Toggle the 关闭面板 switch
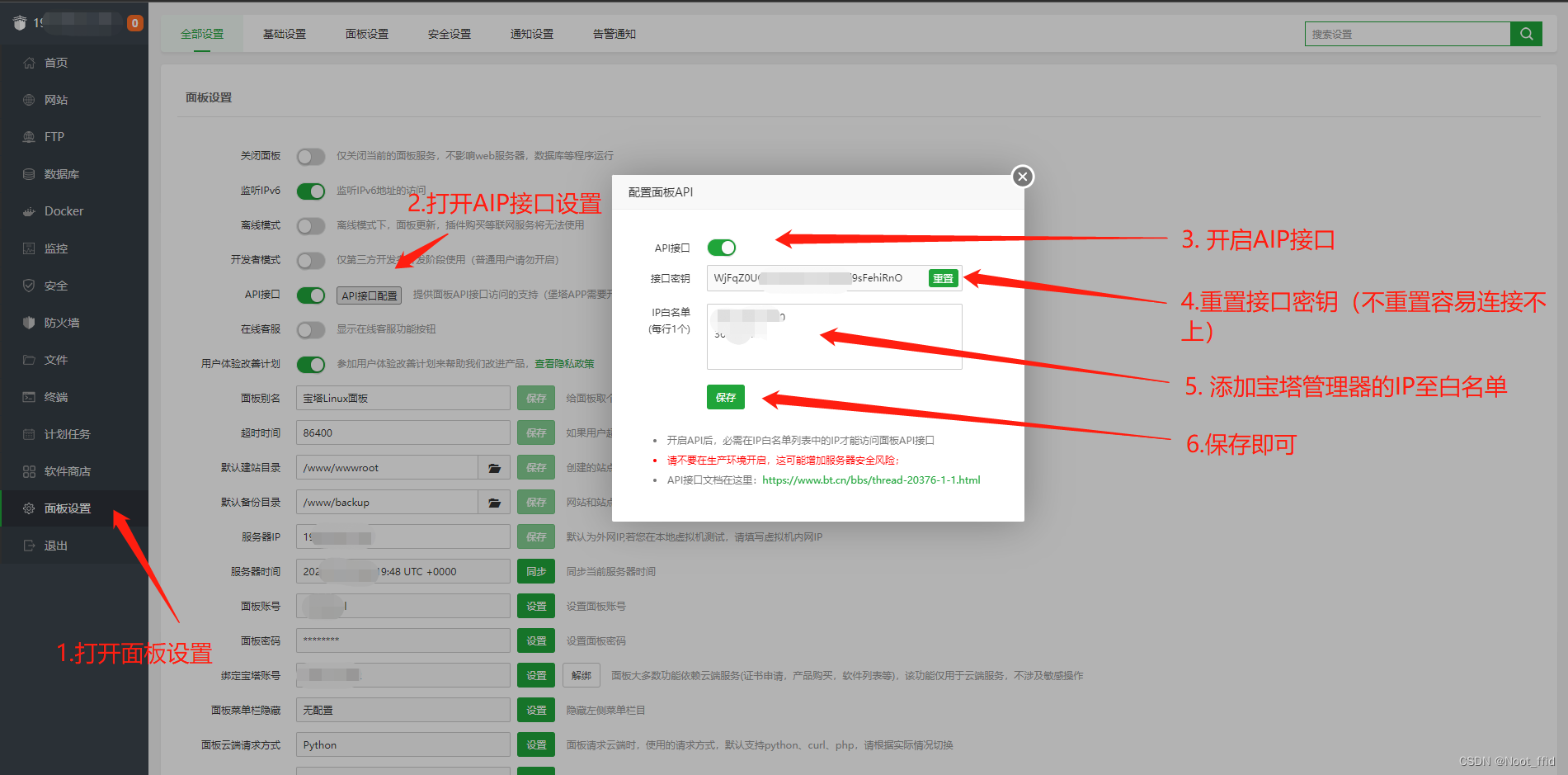This screenshot has height=775, width=1568. 311,157
